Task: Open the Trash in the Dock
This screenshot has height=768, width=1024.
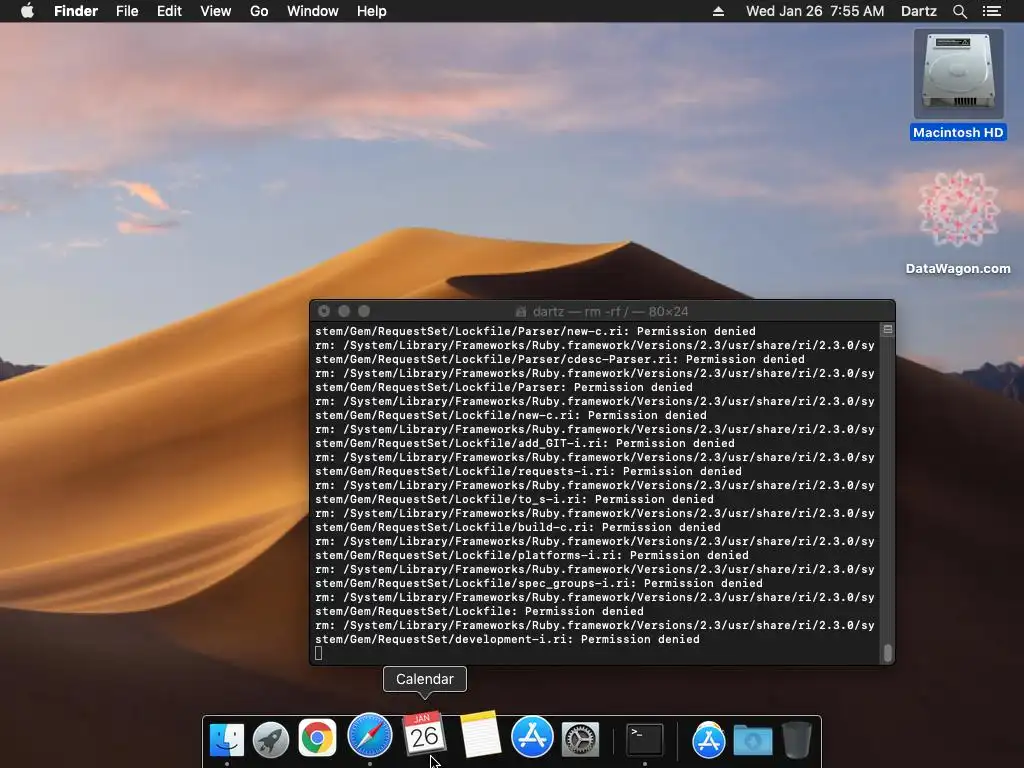Action: (797, 739)
